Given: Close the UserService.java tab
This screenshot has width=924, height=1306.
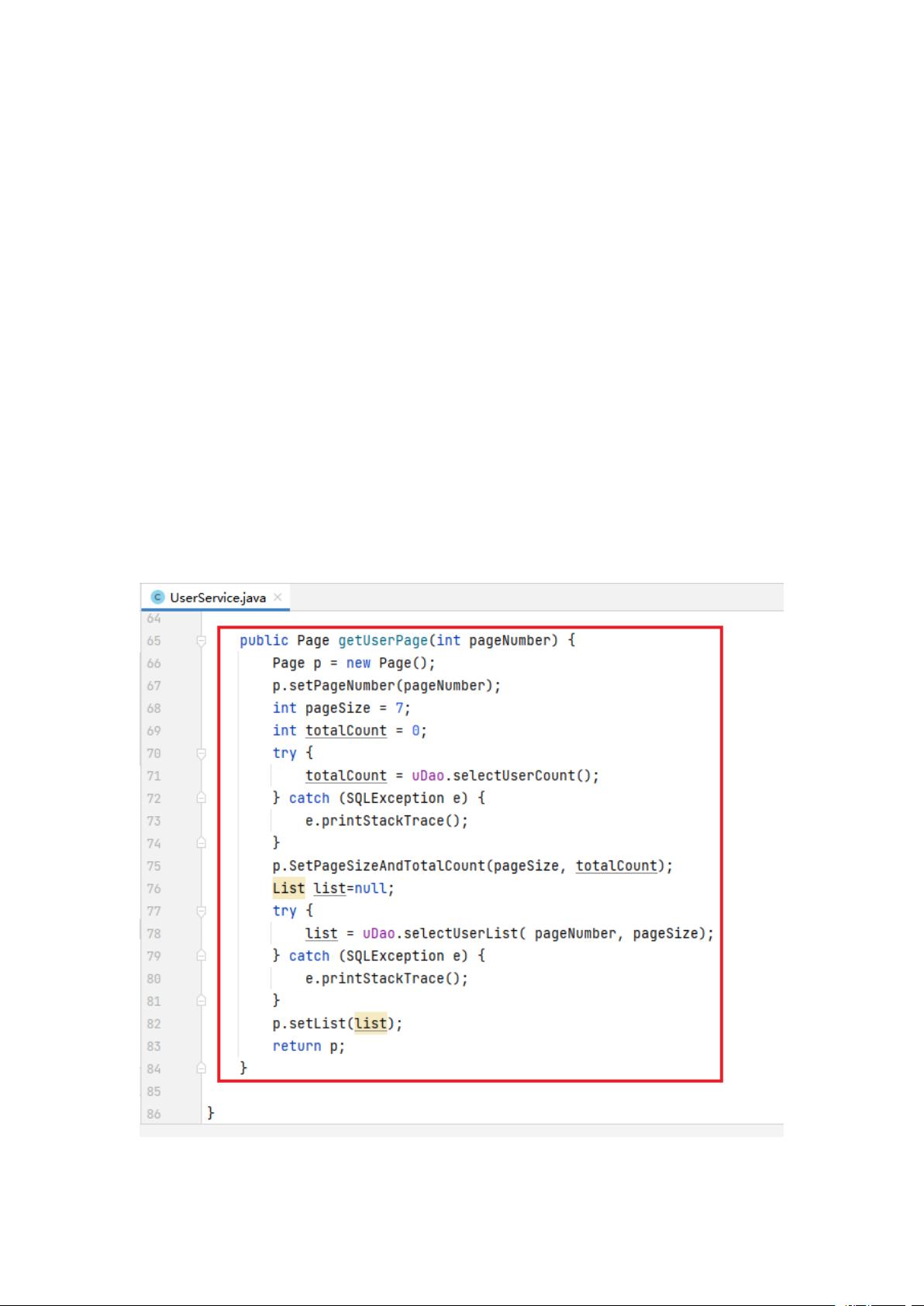Looking at the screenshot, I should pos(278,597).
